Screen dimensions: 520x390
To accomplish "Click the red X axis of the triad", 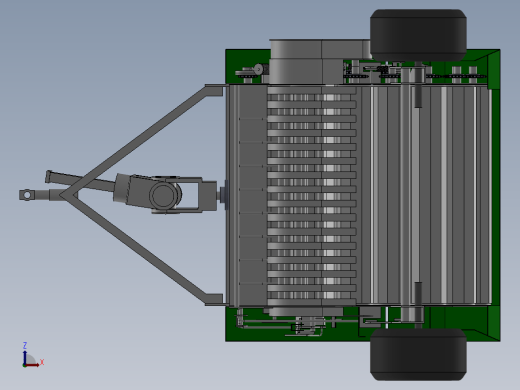I will (x=32, y=365).
